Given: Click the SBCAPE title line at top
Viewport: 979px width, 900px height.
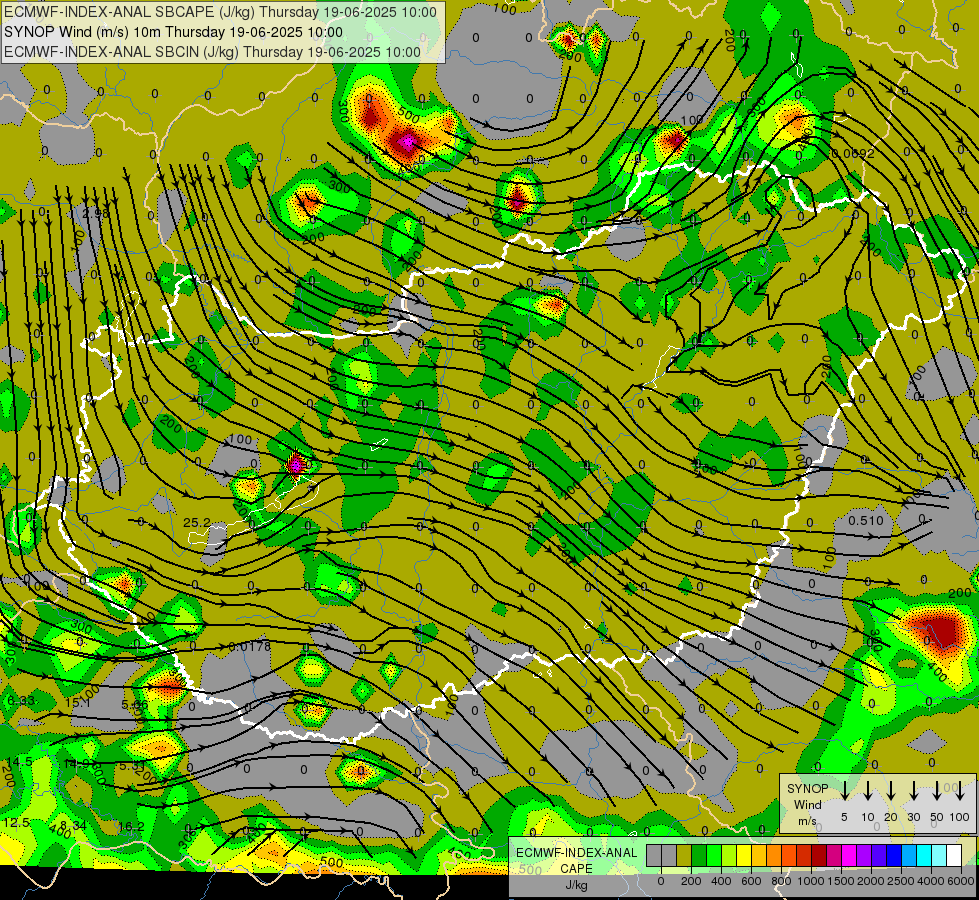Looking at the screenshot, I should coord(220,12).
